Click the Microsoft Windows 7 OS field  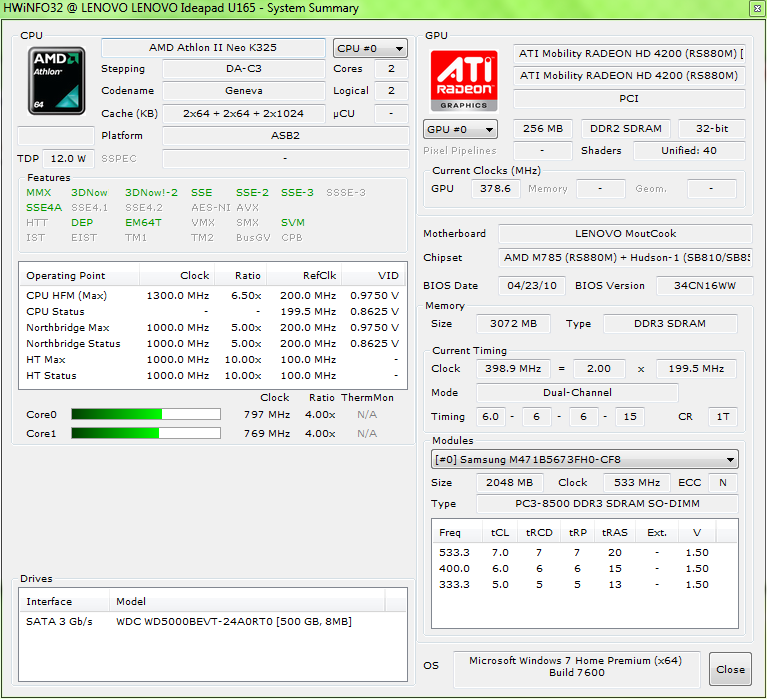(576, 668)
